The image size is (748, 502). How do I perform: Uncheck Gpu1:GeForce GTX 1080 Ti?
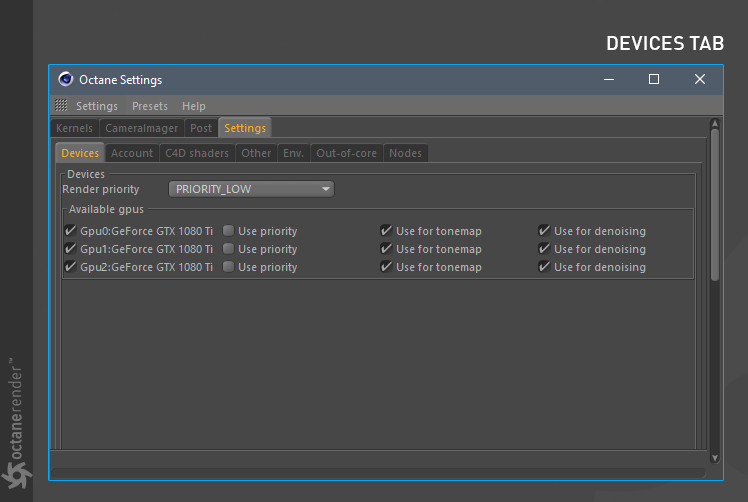70,249
